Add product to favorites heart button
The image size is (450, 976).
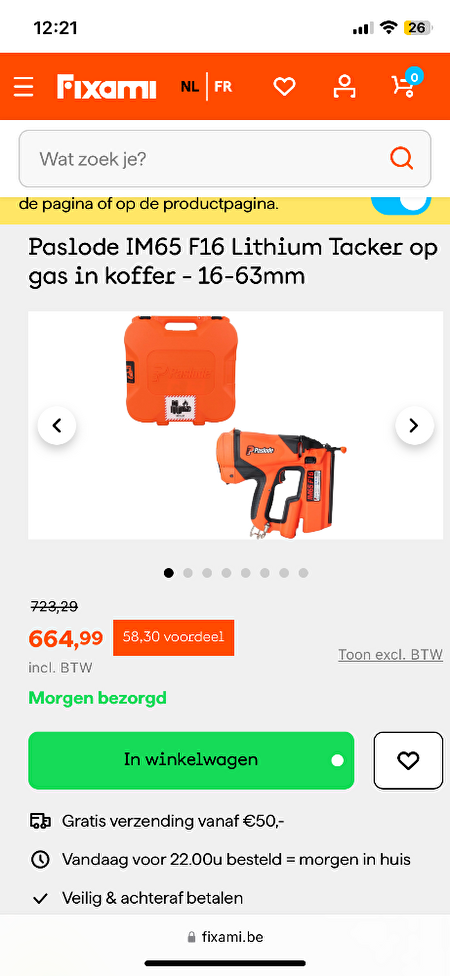408,760
